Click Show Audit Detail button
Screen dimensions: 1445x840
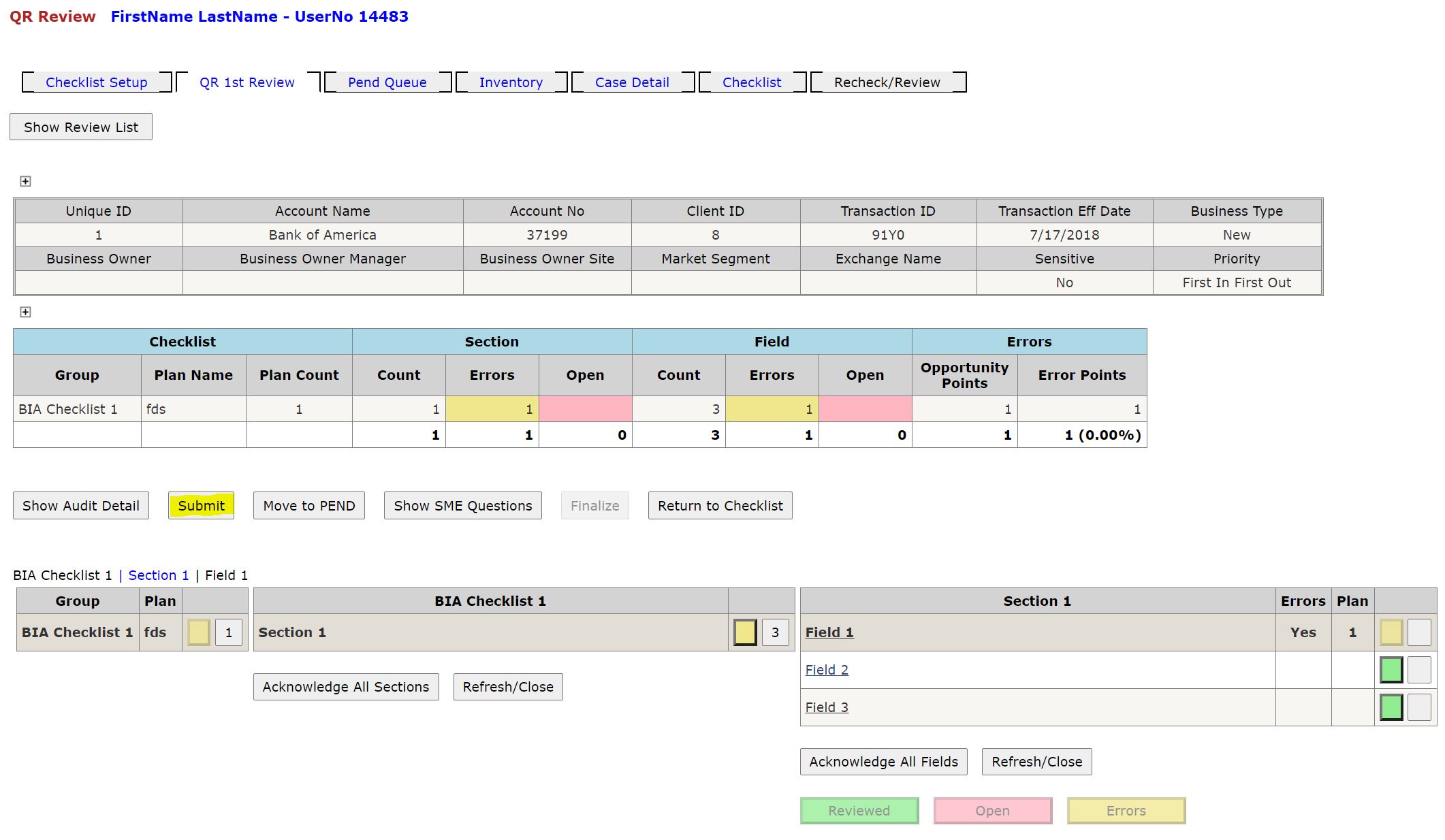(x=81, y=506)
